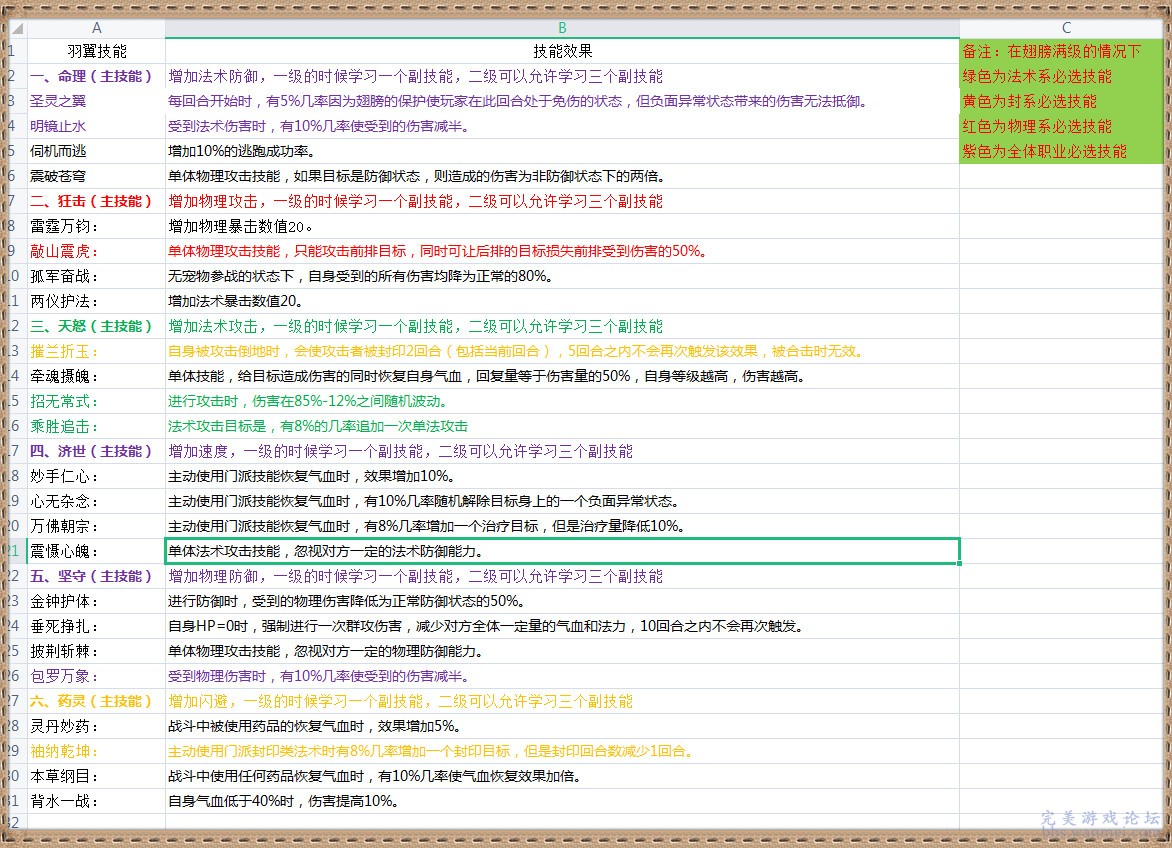Click description '单体物理攻击技能，忽视对方一定的物理防御能力。'
Viewport: 1172px width, 848px height.
coord(562,652)
